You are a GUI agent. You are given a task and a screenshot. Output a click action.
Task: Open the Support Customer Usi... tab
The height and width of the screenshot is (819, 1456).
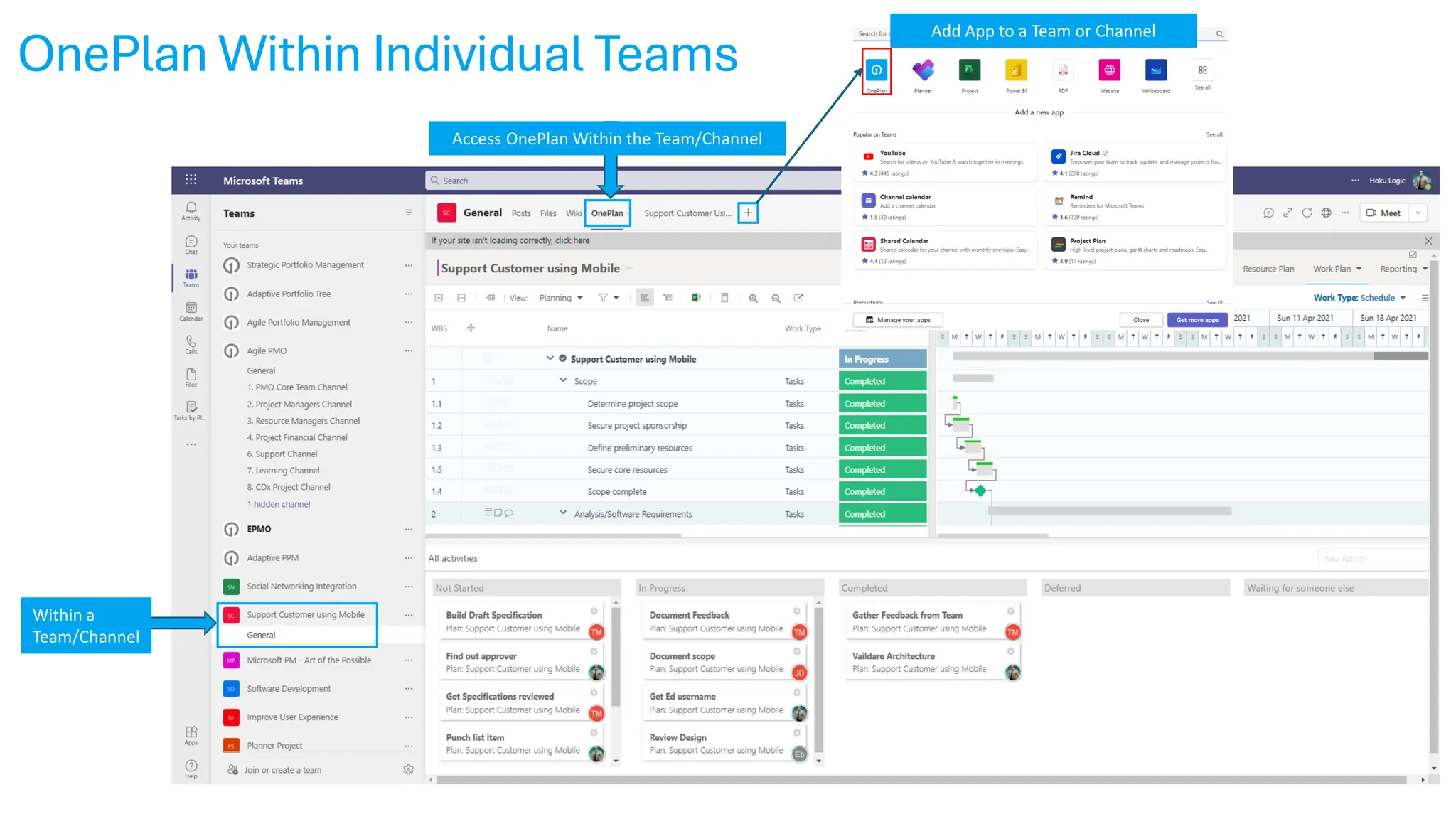687,213
